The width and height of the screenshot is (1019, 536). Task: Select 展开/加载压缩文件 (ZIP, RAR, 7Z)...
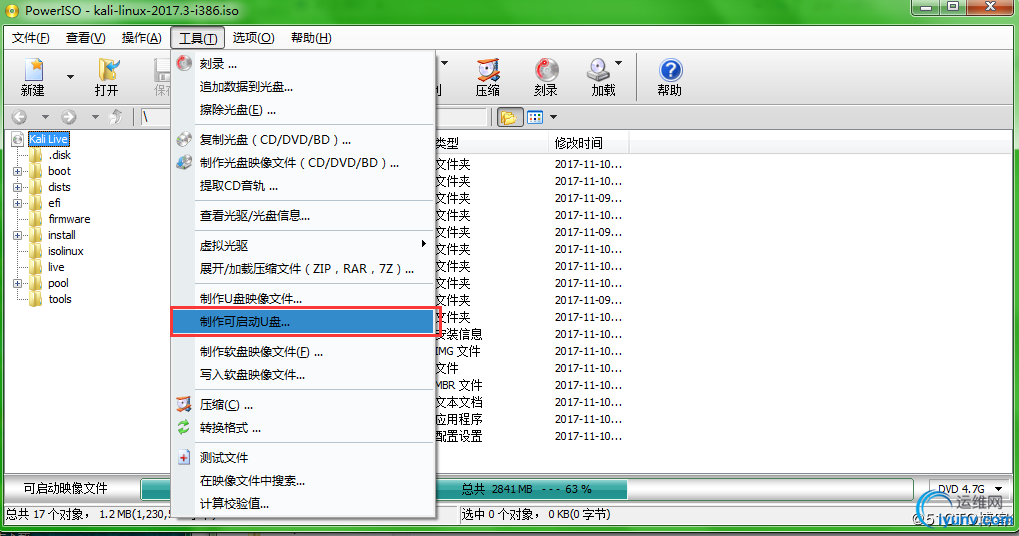pyautogui.click(x=303, y=268)
